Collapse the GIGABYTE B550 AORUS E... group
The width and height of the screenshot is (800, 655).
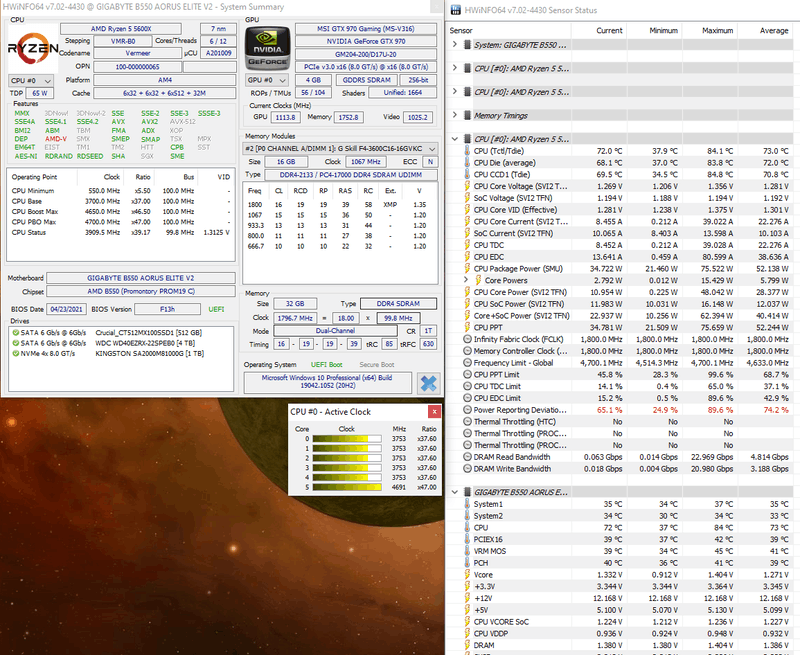click(x=455, y=492)
